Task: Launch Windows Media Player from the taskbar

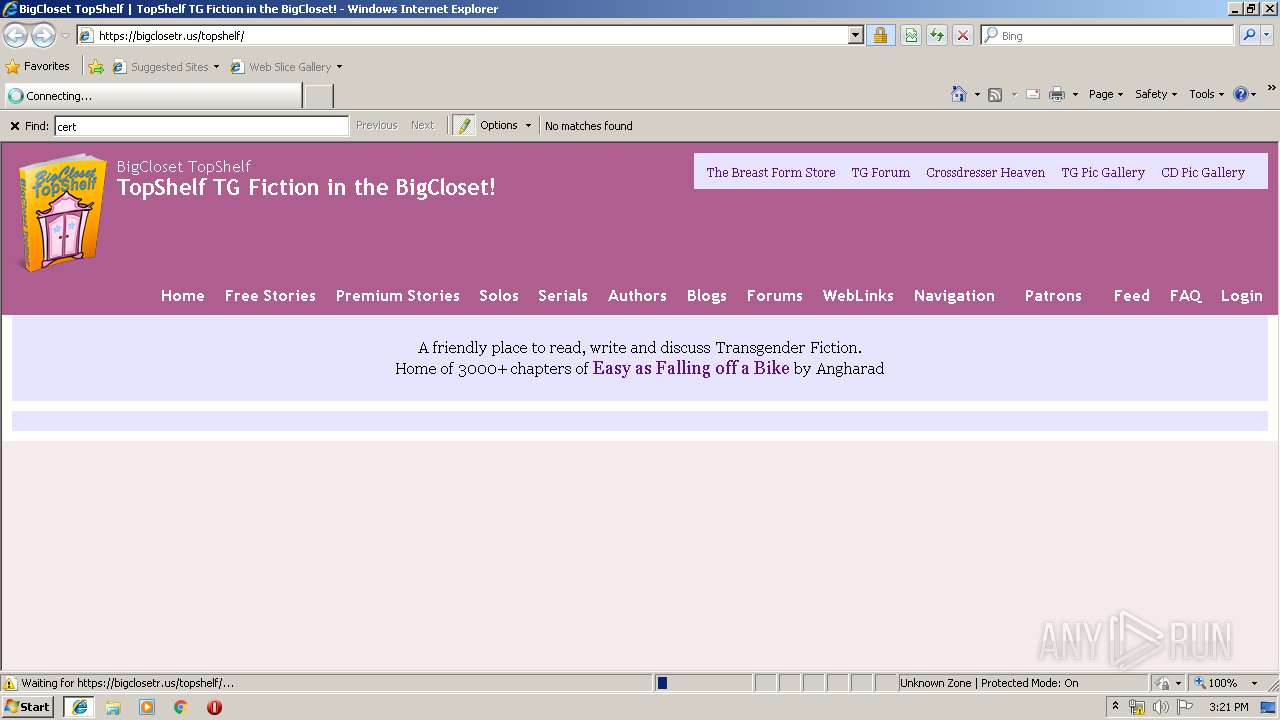Action: point(147,707)
